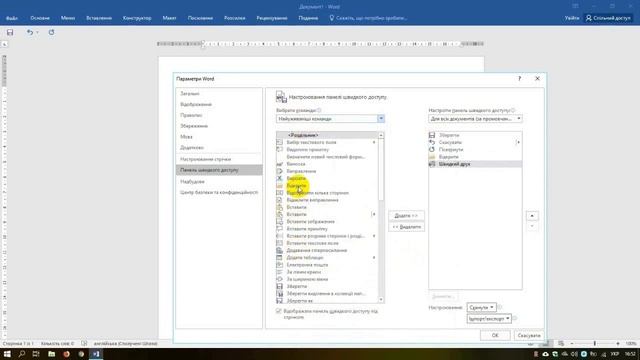Screen dimensions: 640x360
Task: Select the Відкрити folder command in left list
Action: pos(296,186)
